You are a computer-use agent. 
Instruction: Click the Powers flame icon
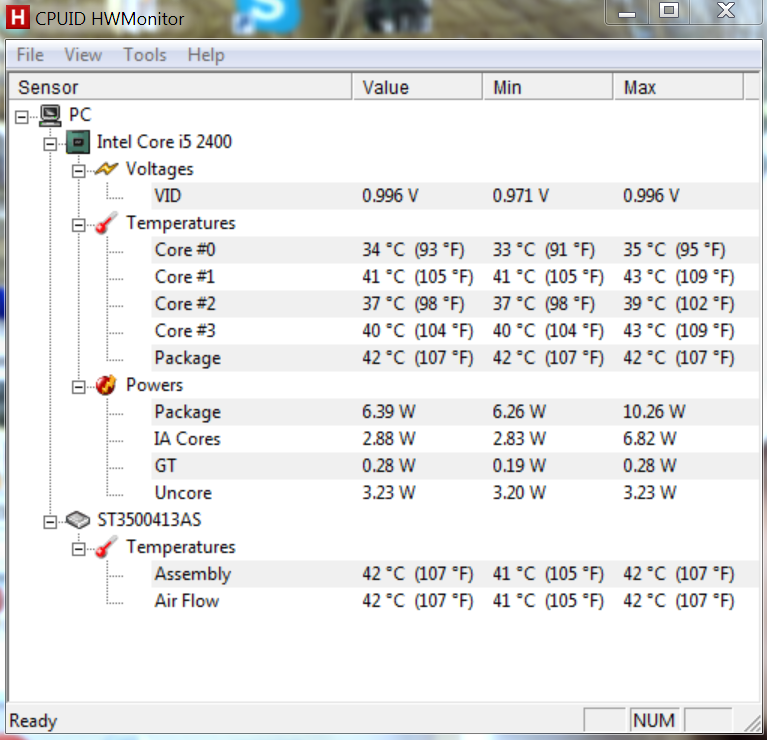click(x=106, y=385)
